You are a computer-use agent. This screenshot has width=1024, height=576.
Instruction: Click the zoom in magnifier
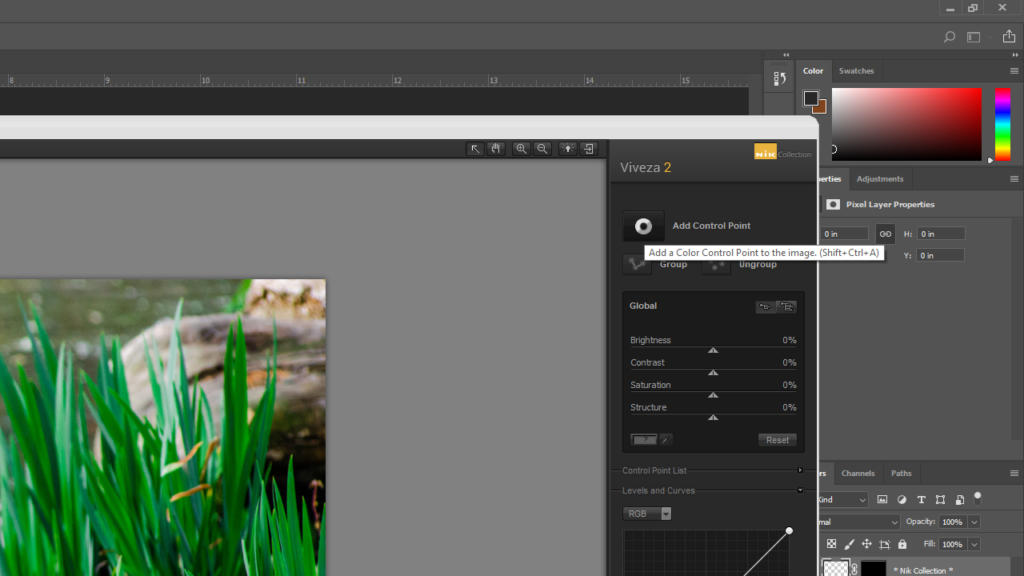click(x=521, y=149)
